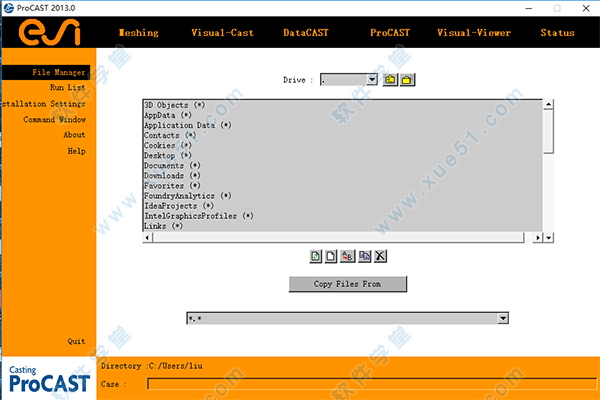Click the file list scroll down arrow
This screenshot has height=400, width=600.
pos(548,238)
